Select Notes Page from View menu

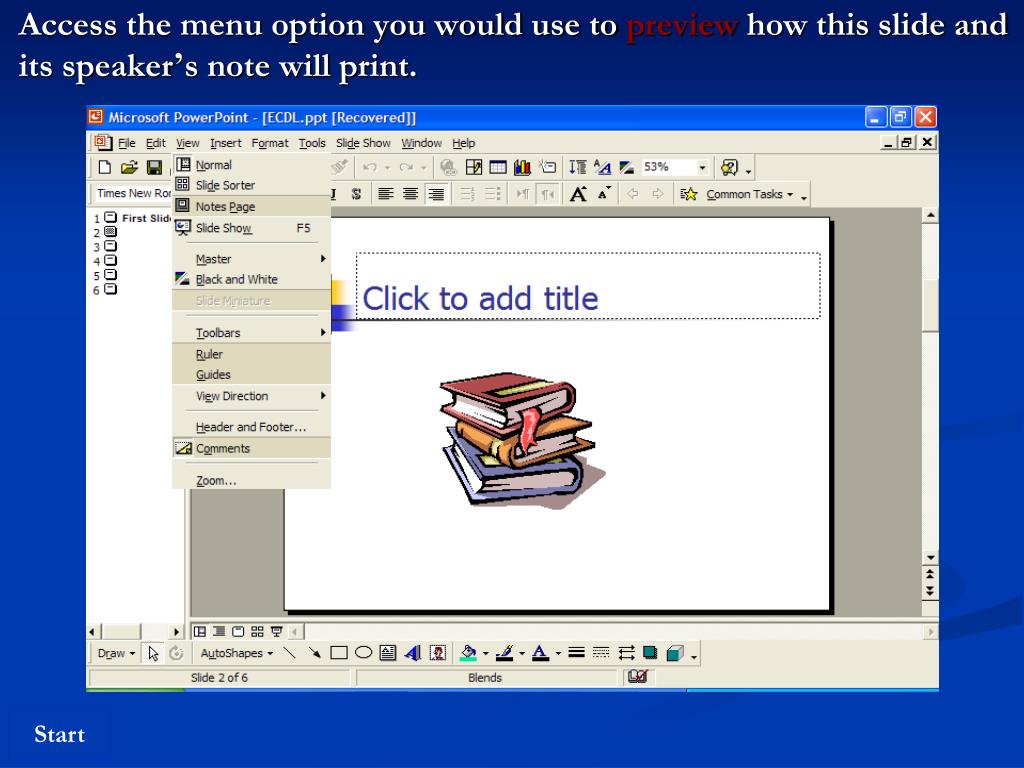pos(251,206)
